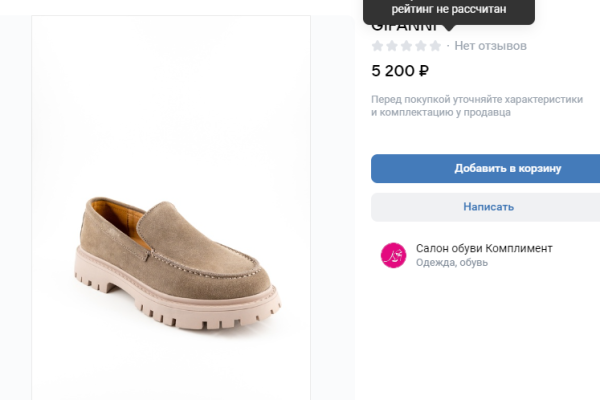Click the "Одежда, обувь" category caption
Viewport: 600px width, 400px height.
point(451,263)
